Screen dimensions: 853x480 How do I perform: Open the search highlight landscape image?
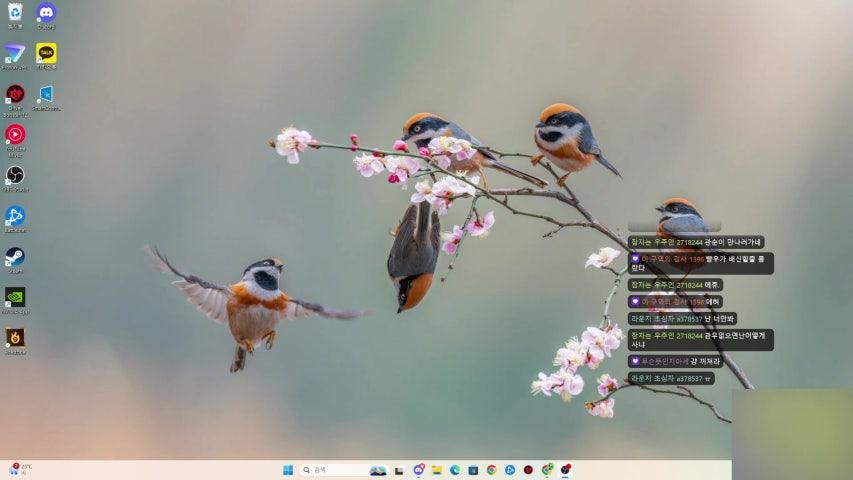(x=378, y=470)
